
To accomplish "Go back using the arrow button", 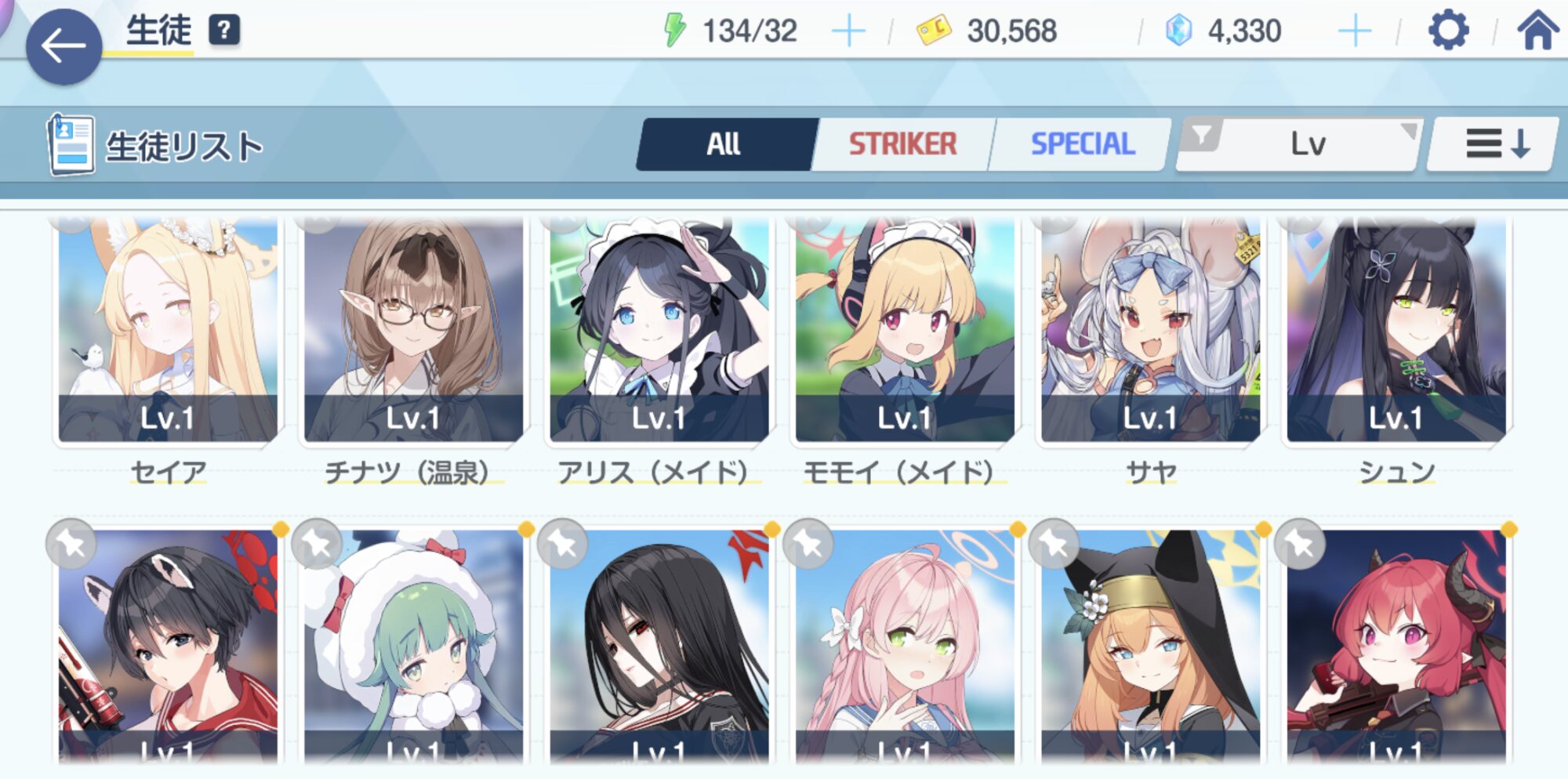I will point(64,47).
